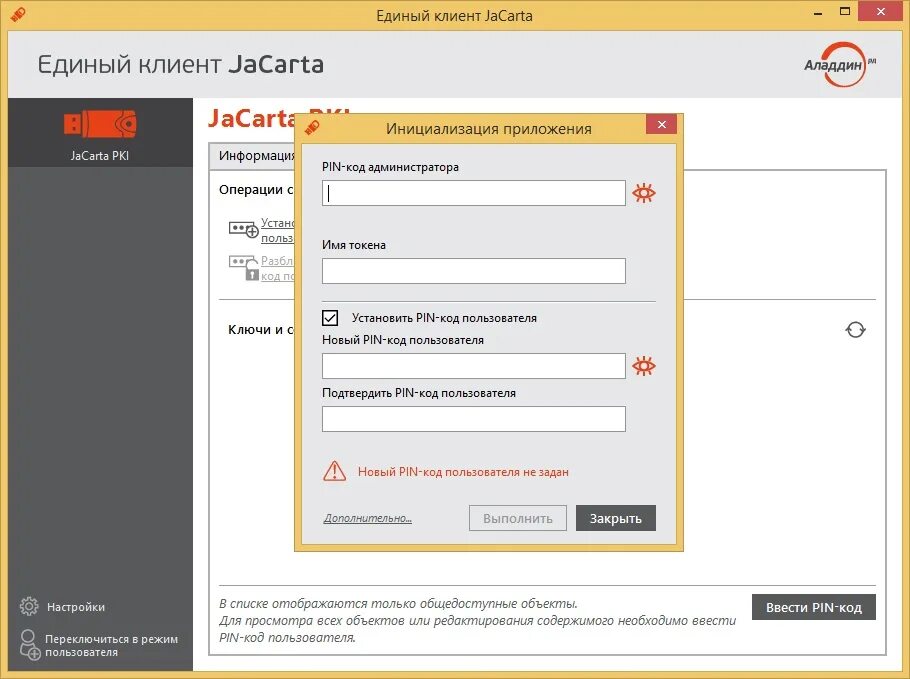Click the 'Закрыть' button in dialog
910x679 pixels.
pyautogui.click(x=616, y=518)
